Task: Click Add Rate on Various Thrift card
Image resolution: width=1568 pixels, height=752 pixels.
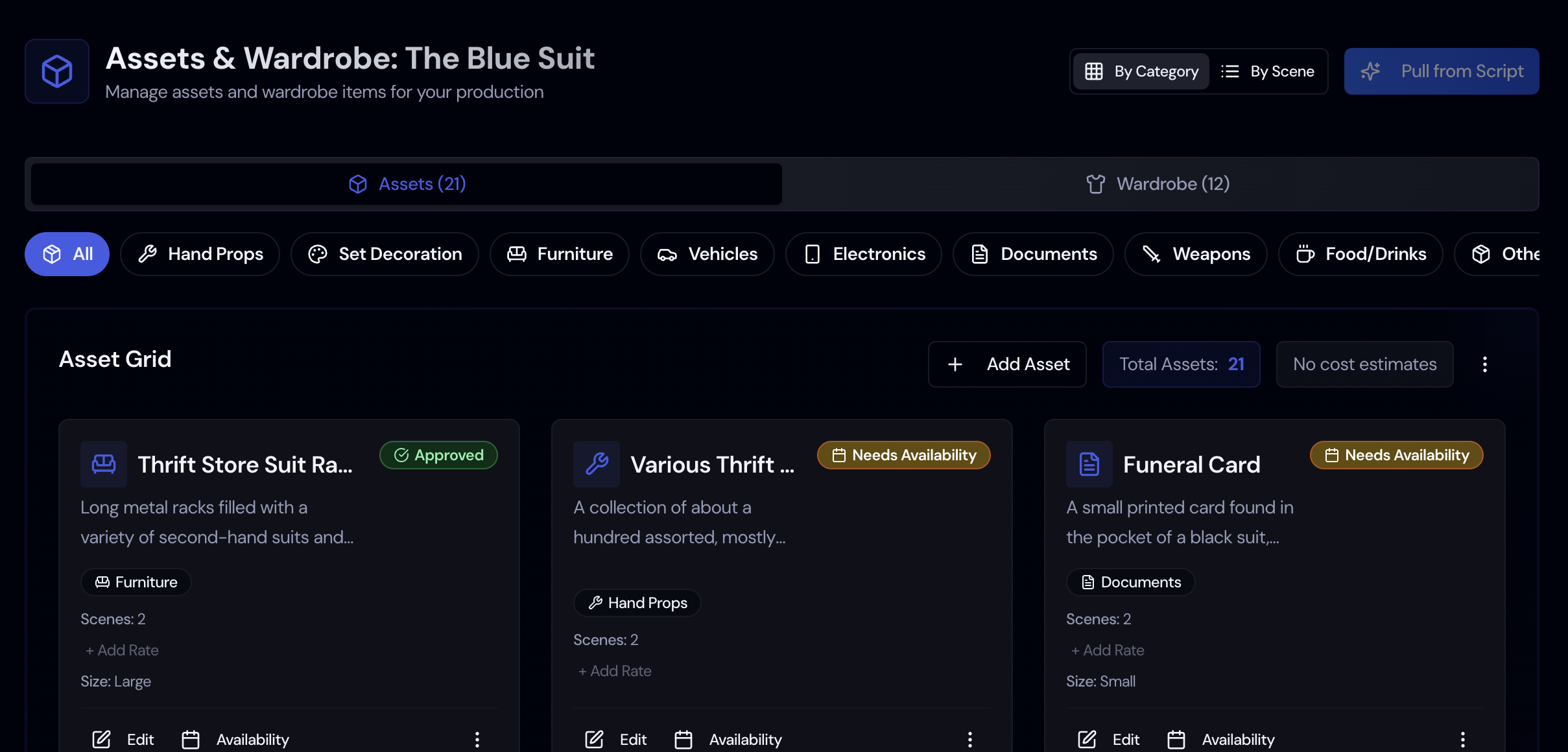Action: coord(615,671)
